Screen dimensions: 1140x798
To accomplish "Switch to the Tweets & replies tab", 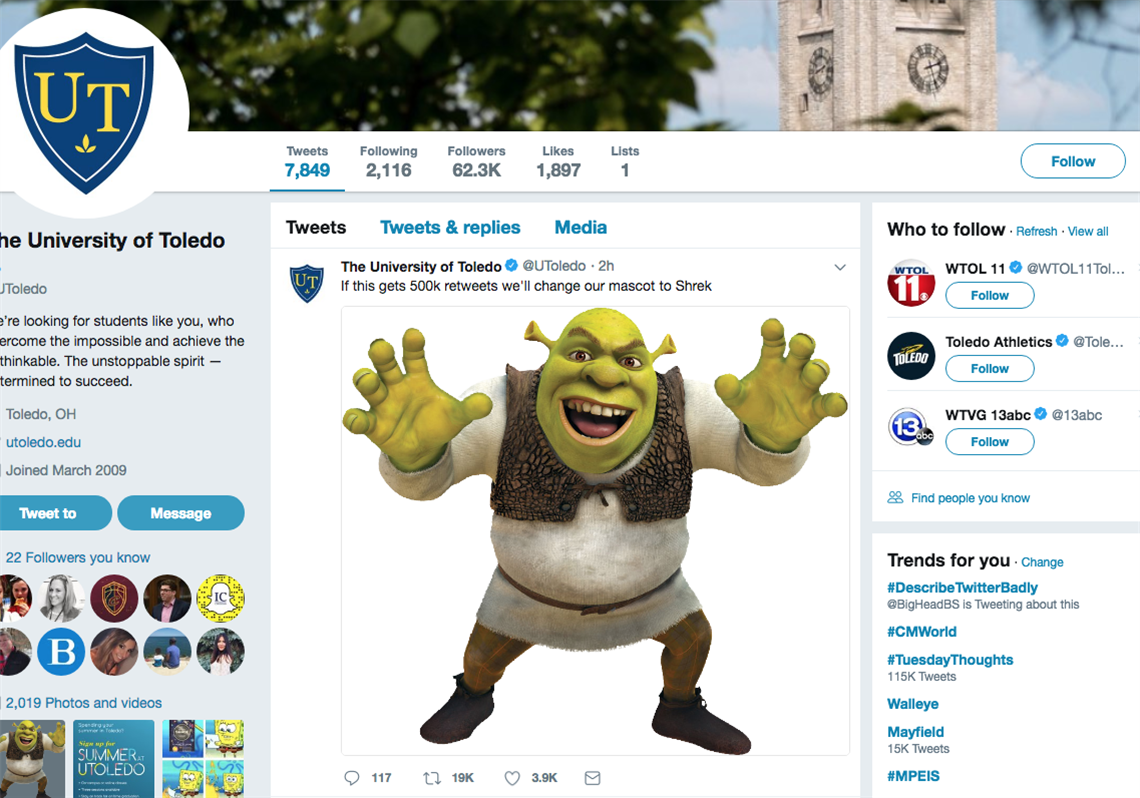I will click(450, 227).
